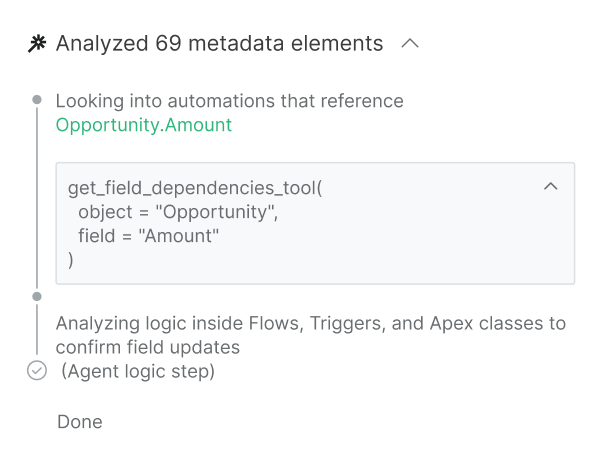Click the circled checkmark status icon

click(37, 371)
